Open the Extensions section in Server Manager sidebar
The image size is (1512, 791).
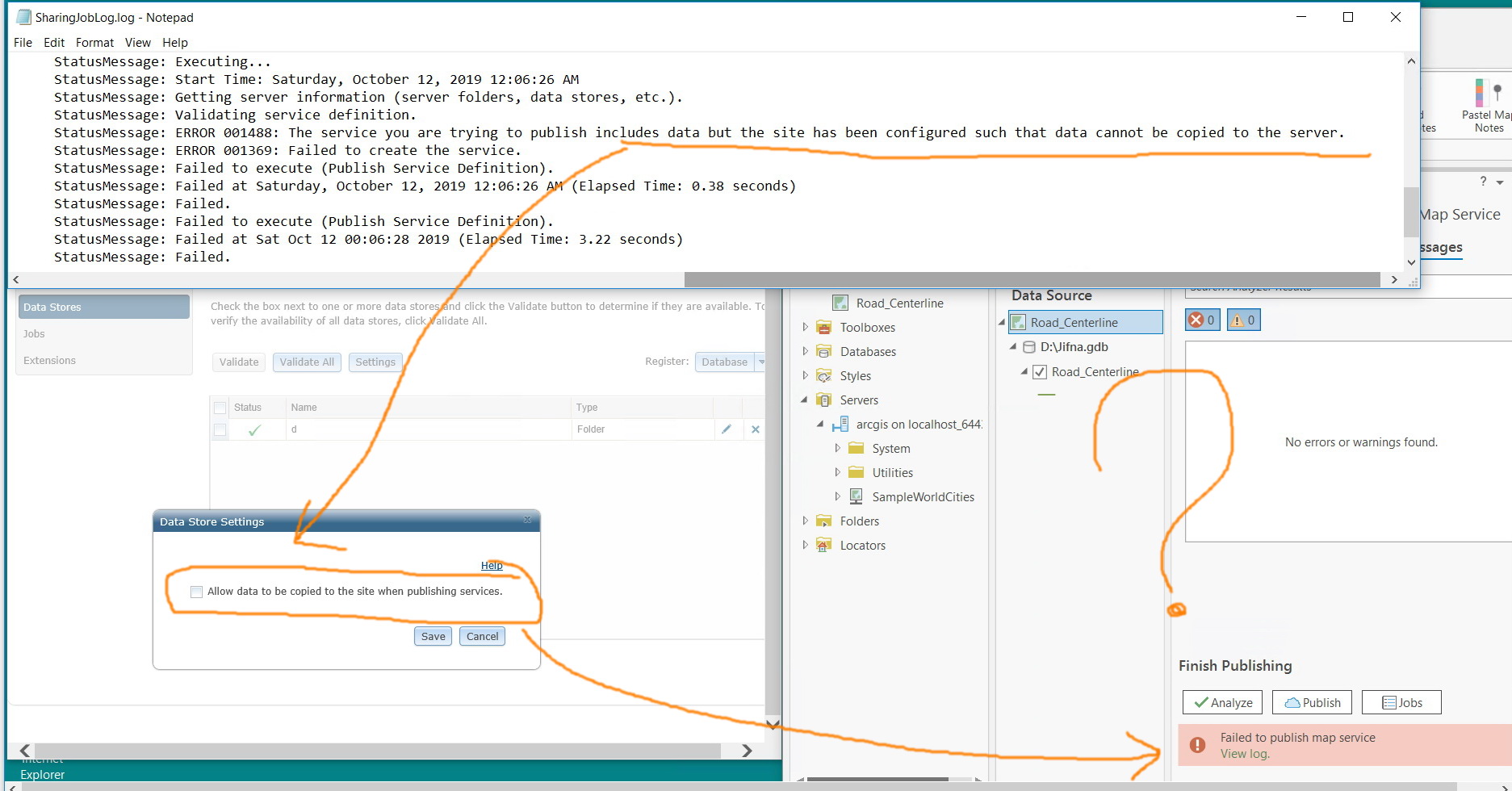point(49,360)
